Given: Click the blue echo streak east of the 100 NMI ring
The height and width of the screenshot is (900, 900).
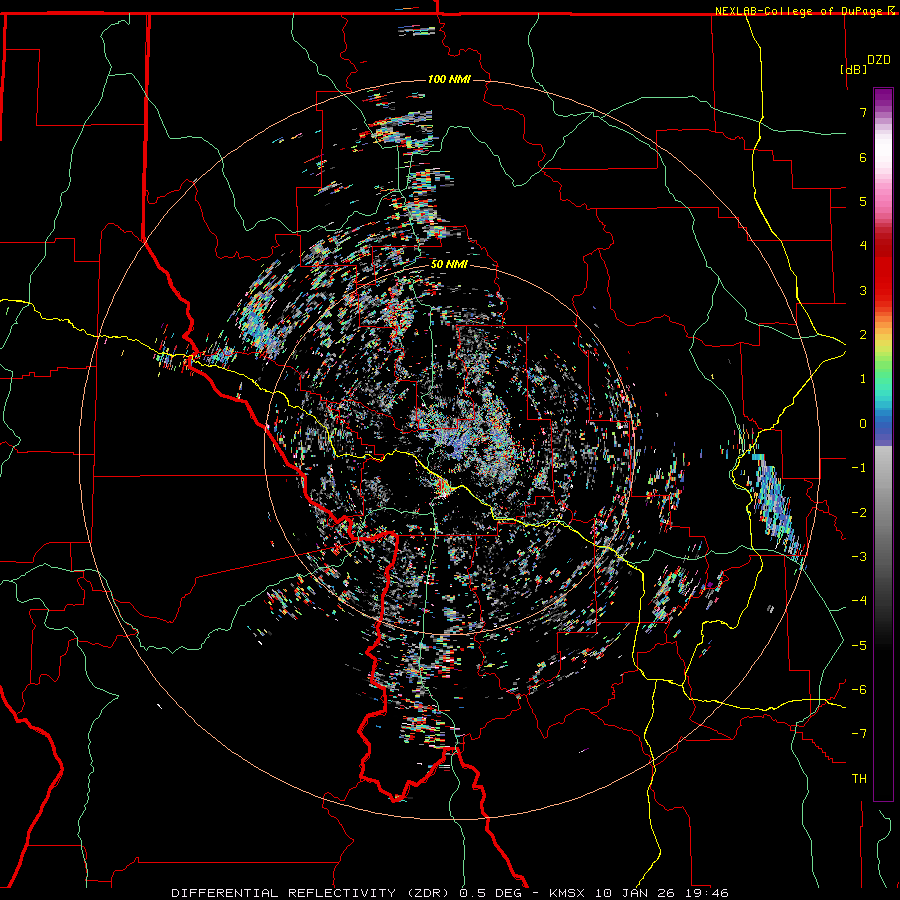Looking at the screenshot, I should click(775, 500).
